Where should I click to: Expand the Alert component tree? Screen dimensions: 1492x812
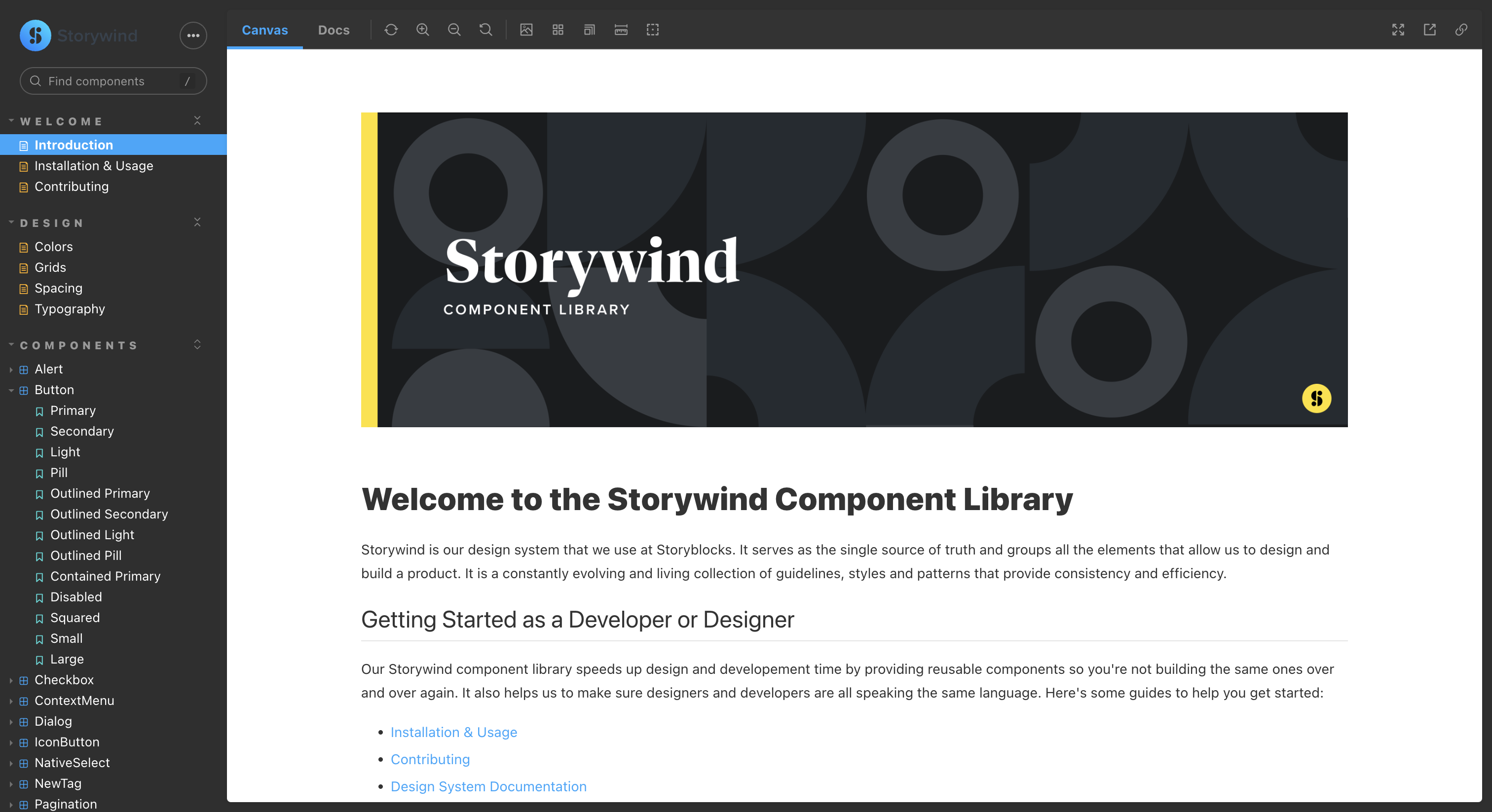tap(11, 369)
